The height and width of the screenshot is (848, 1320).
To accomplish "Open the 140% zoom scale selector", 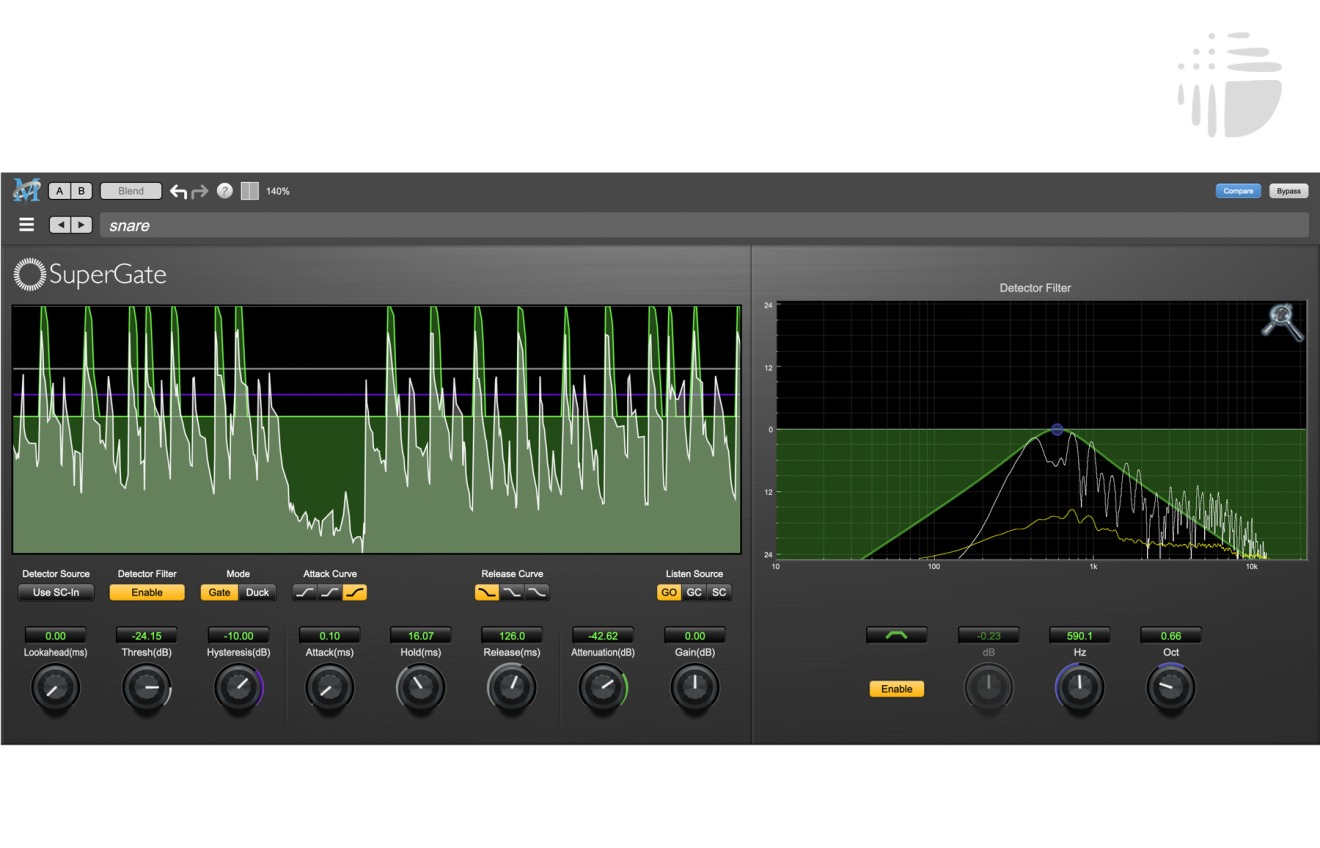I will (x=278, y=191).
